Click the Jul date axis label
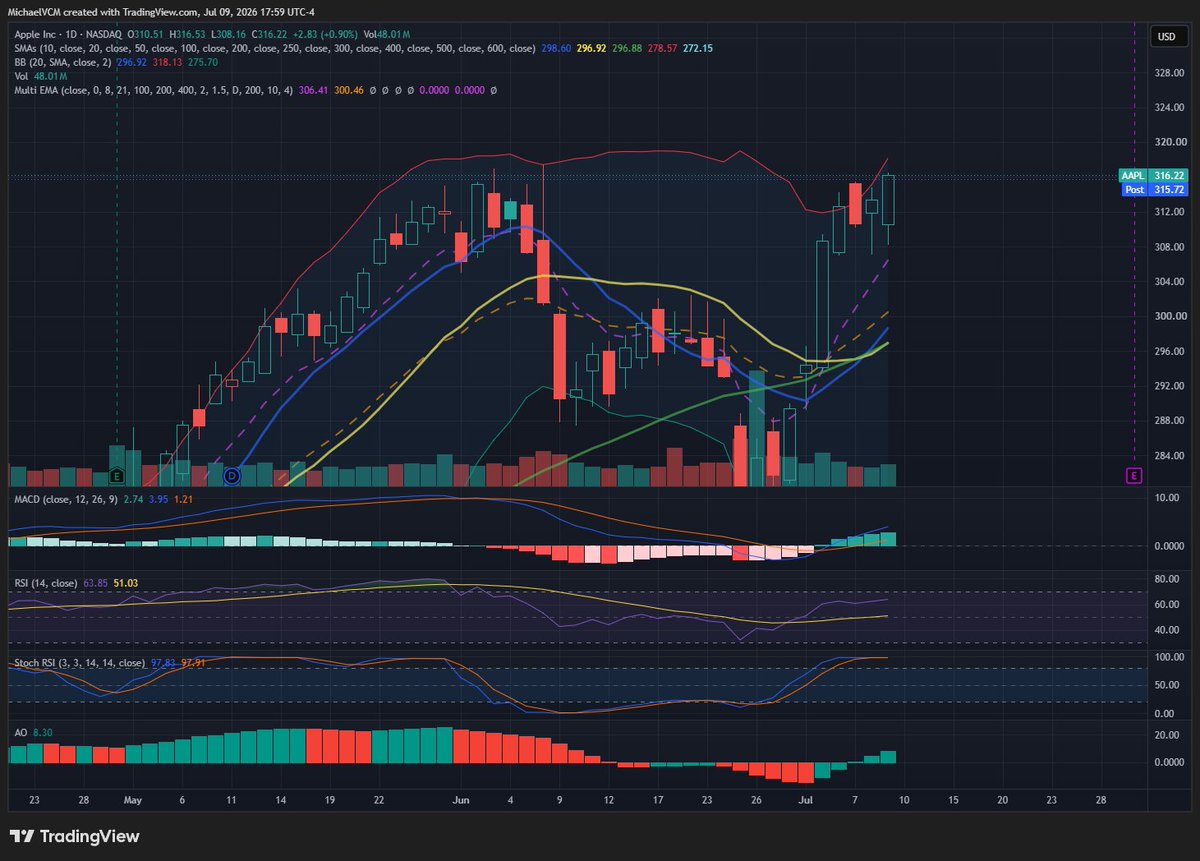 pyautogui.click(x=805, y=800)
